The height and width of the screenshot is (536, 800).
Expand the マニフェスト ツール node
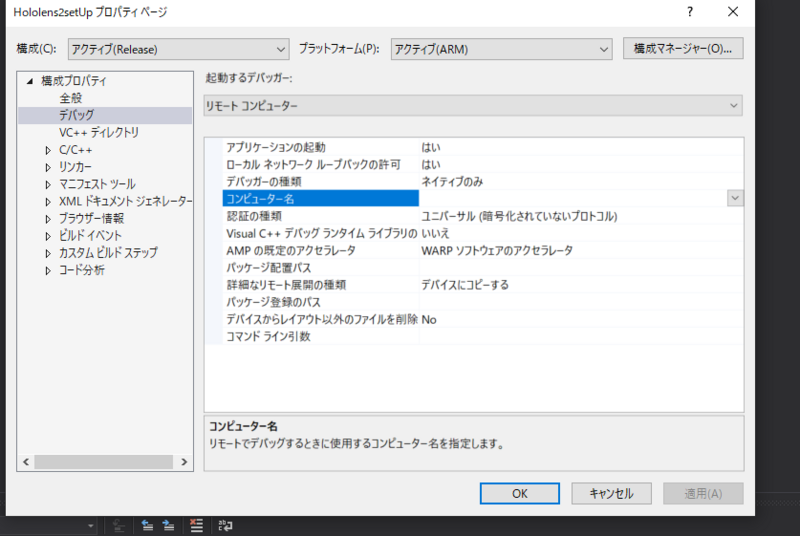(x=48, y=185)
